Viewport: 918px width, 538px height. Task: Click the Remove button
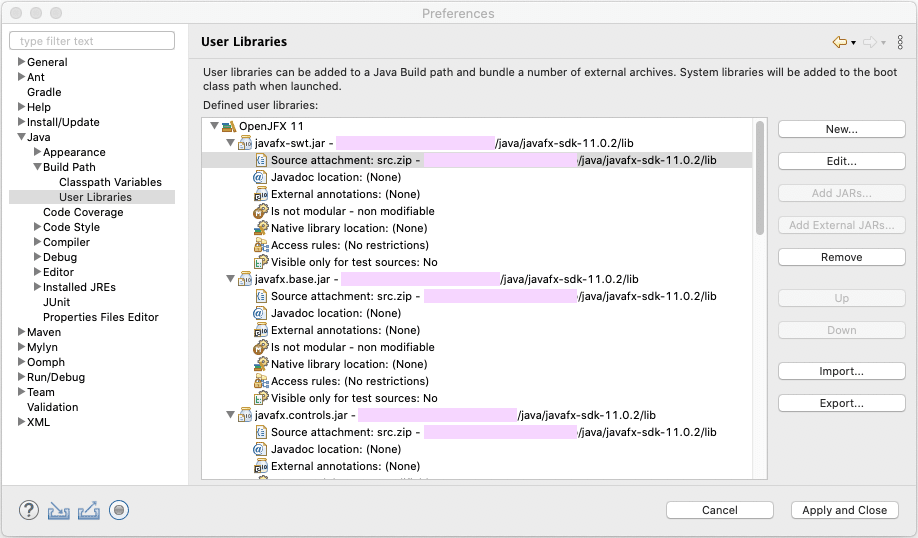tap(841, 257)
